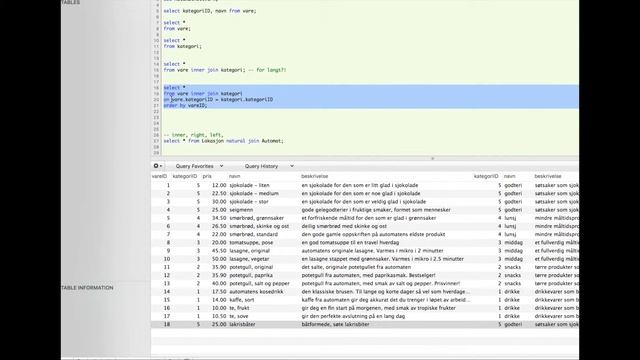Click the first kategoriID column header
640x360 pixels.
point(184,176)
